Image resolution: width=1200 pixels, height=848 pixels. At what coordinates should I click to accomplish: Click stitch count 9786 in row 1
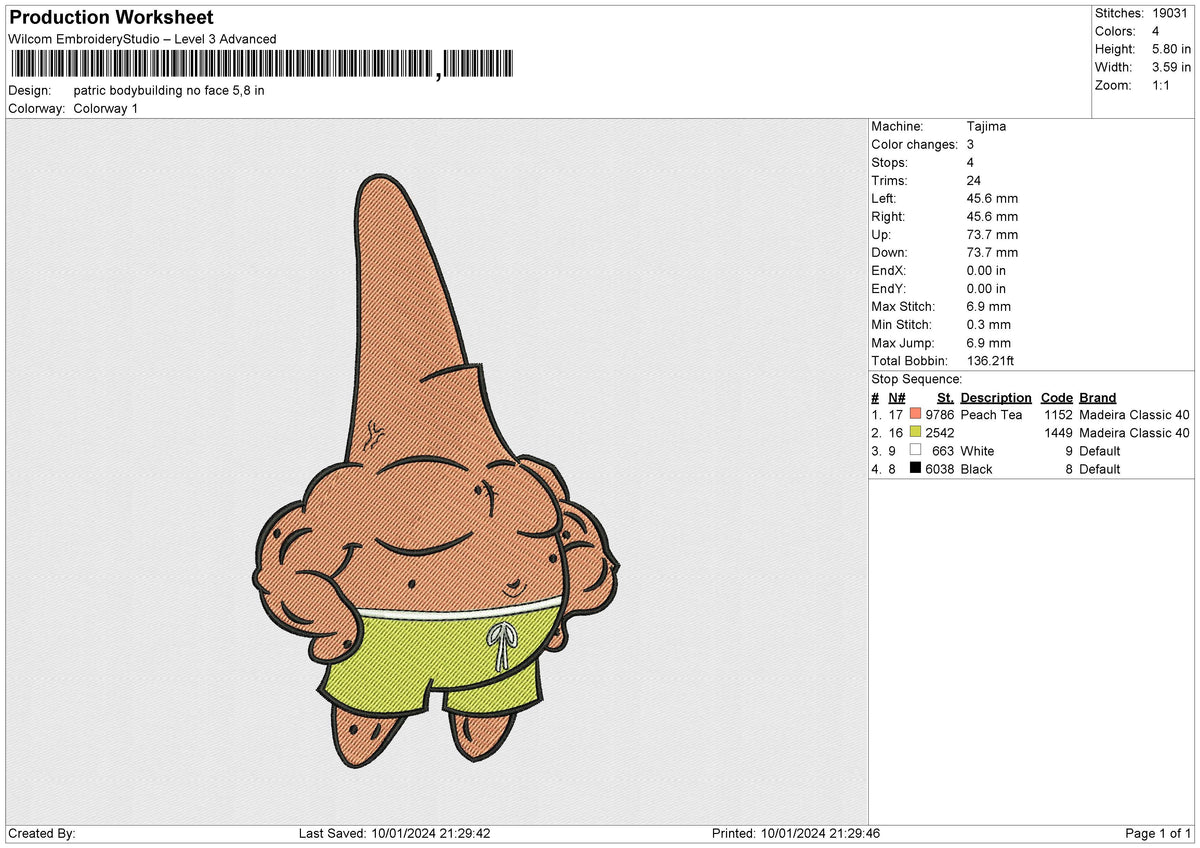tap(940, 414)
